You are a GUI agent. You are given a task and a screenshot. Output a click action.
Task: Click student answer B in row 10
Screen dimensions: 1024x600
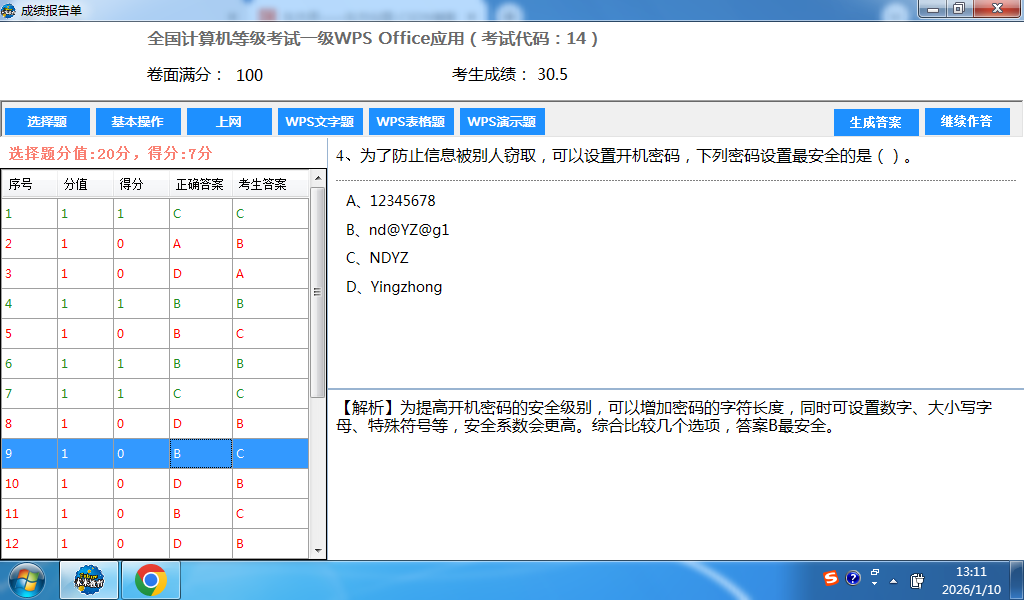270,484
